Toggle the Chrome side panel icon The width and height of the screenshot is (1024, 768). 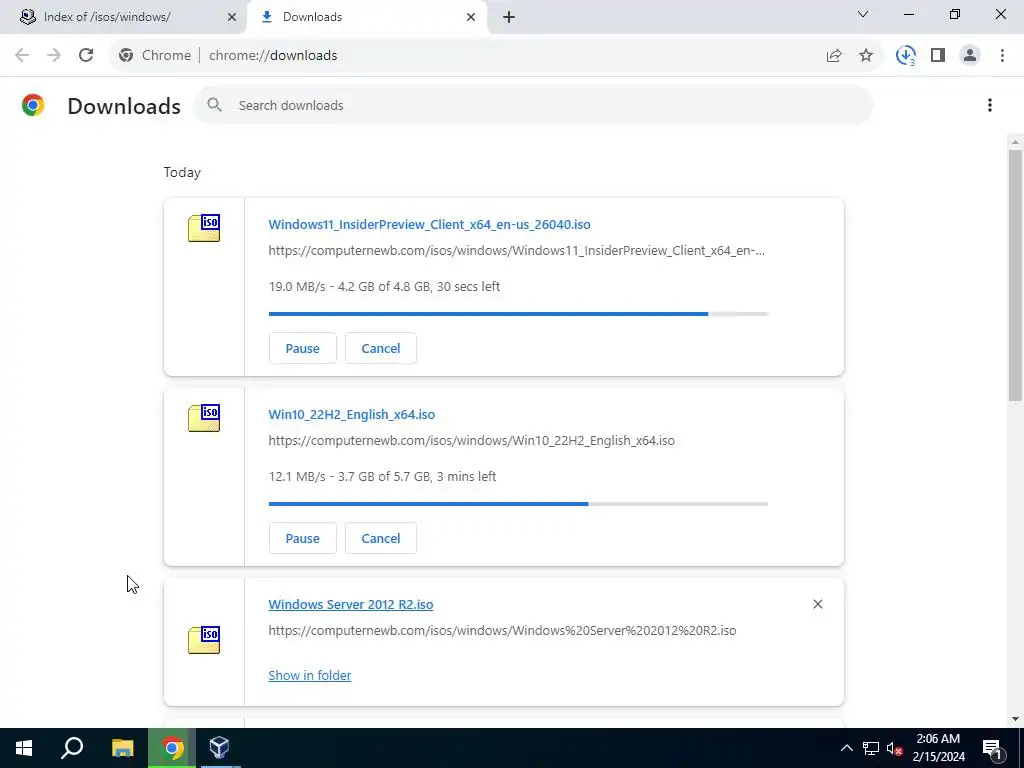pyautogui.click(x=938, y=56)
